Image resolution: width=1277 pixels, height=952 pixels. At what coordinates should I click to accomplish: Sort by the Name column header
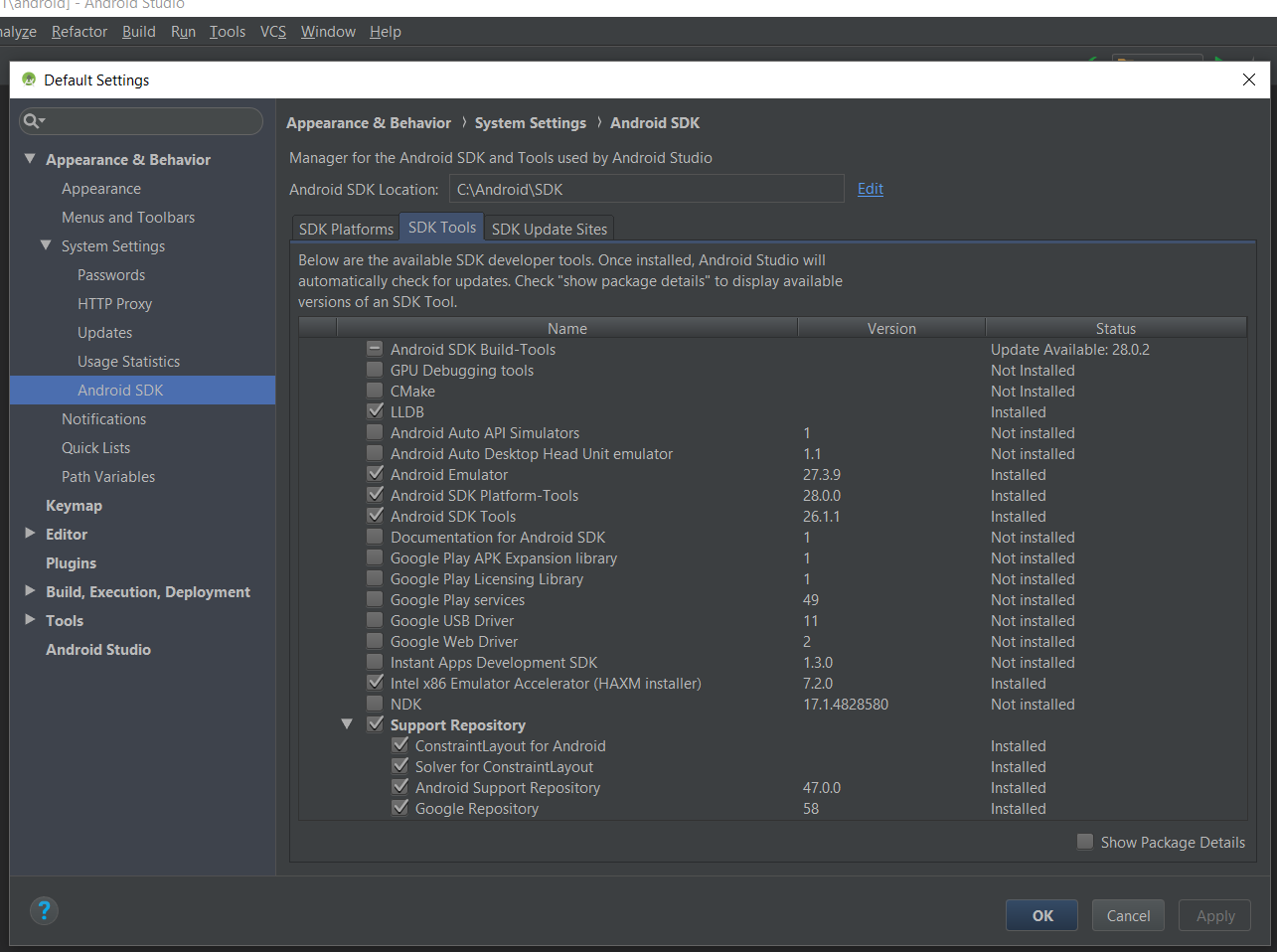567,328
